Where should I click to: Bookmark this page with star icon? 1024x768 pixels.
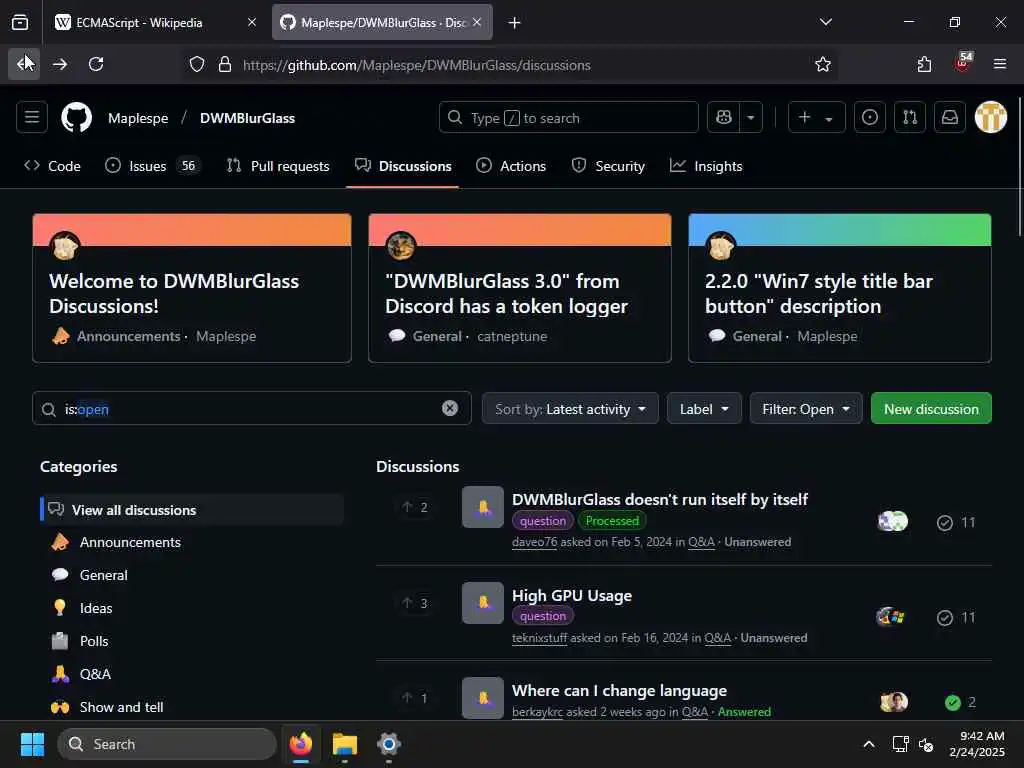(x=823, y=65)
